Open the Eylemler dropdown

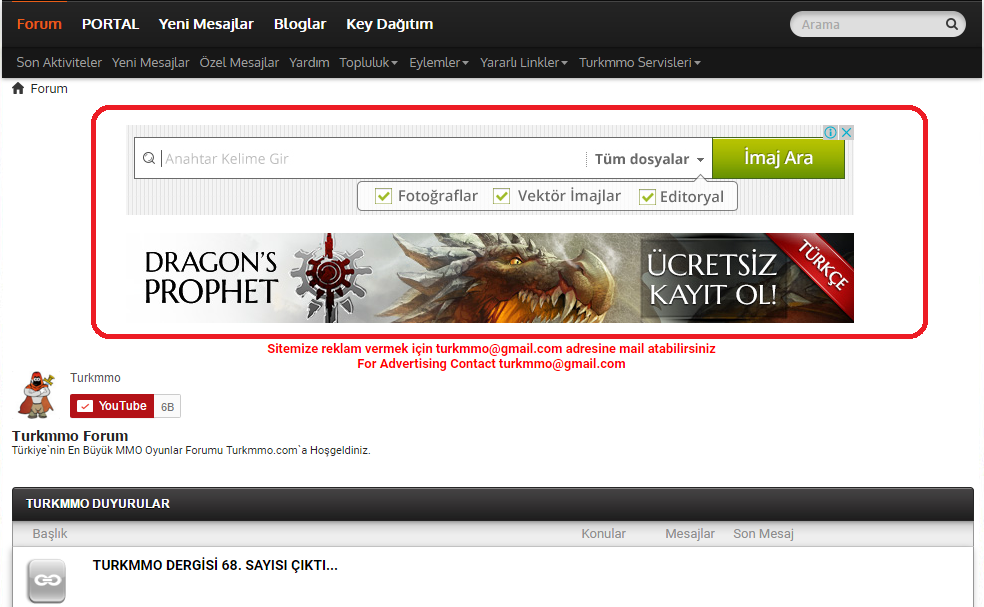point(438,63)
